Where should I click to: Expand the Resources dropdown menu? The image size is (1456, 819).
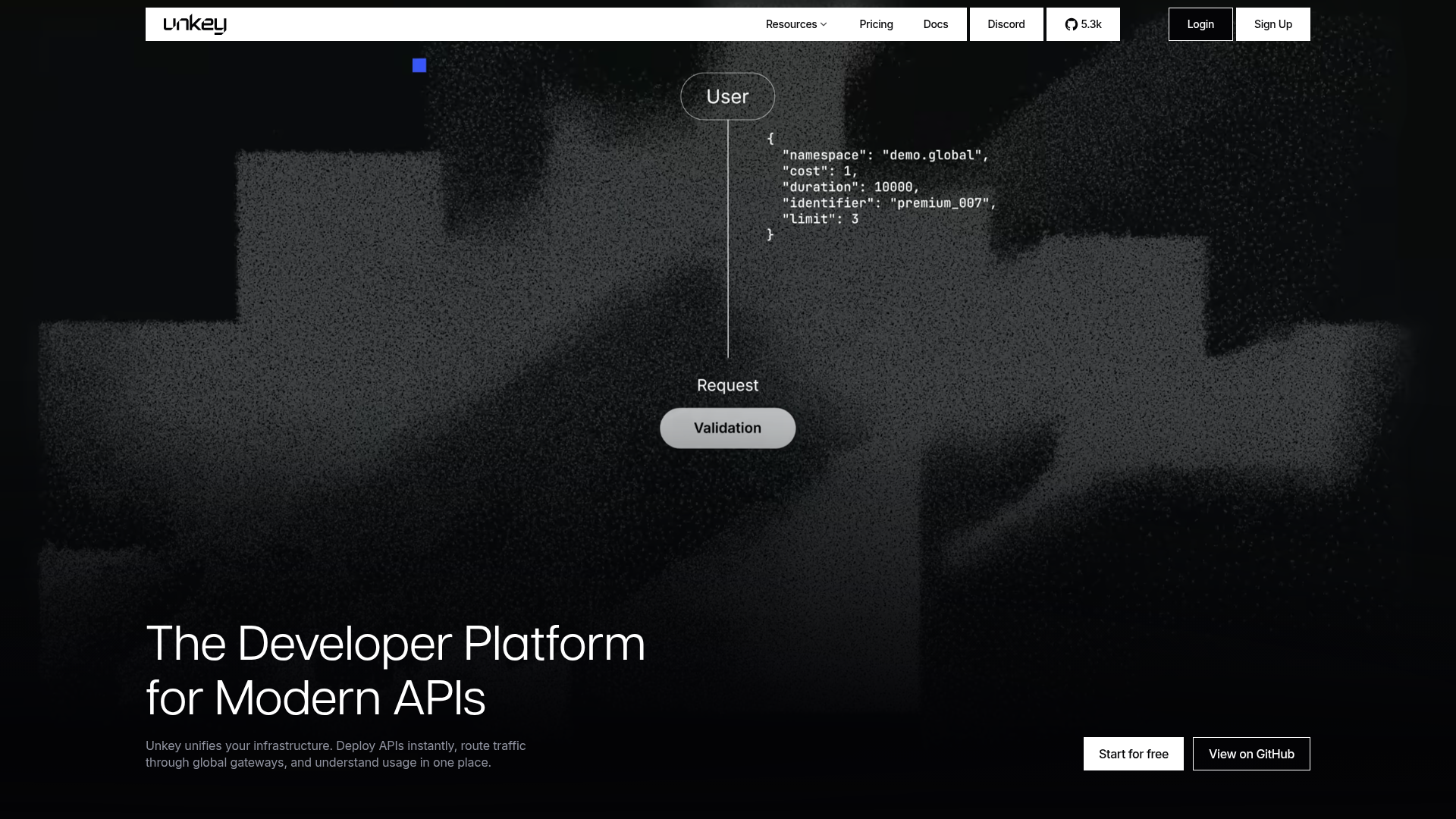795,24
